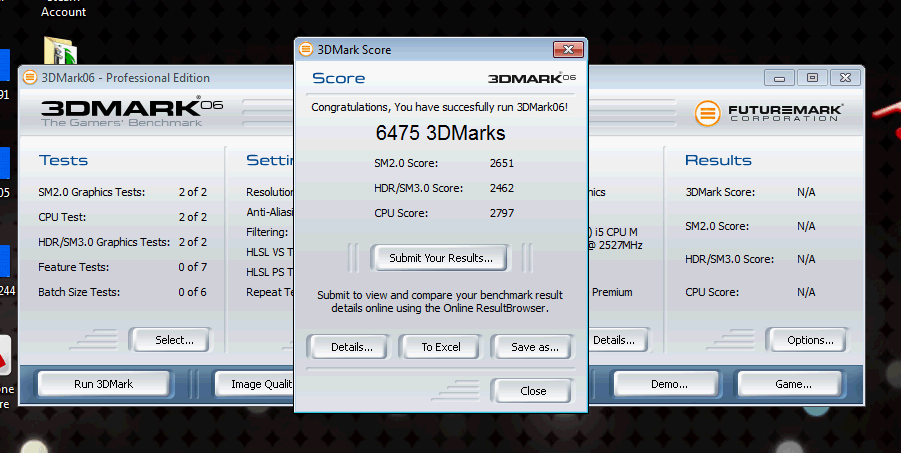Click the Results panel CPU Score label
Viewport: 901px width, 453px height.
[x=712, y=292]
